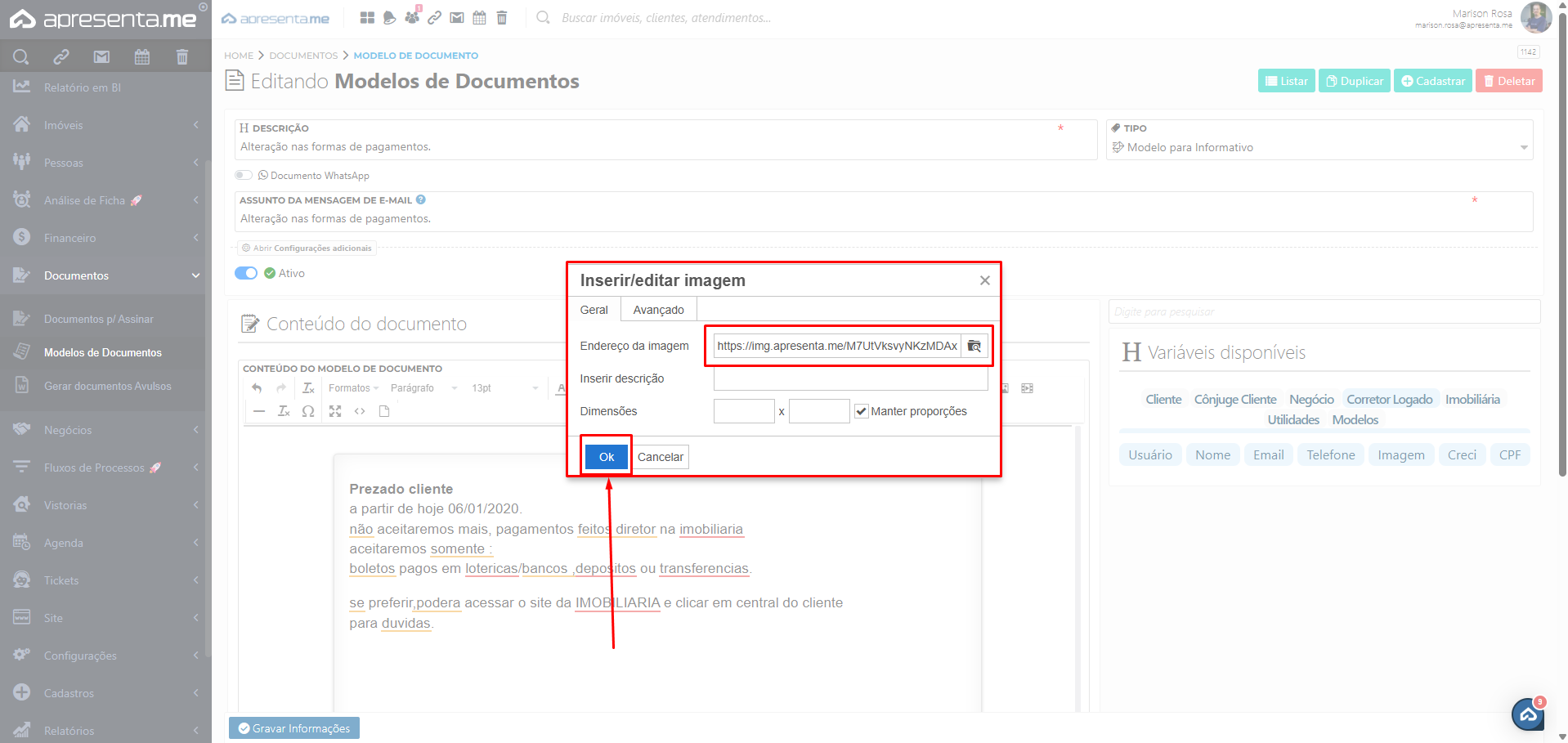Expand the Formatos dropdown in editor
This screenshot has height=743, width=1568.
pyautogui.click(x=353, y=388)
